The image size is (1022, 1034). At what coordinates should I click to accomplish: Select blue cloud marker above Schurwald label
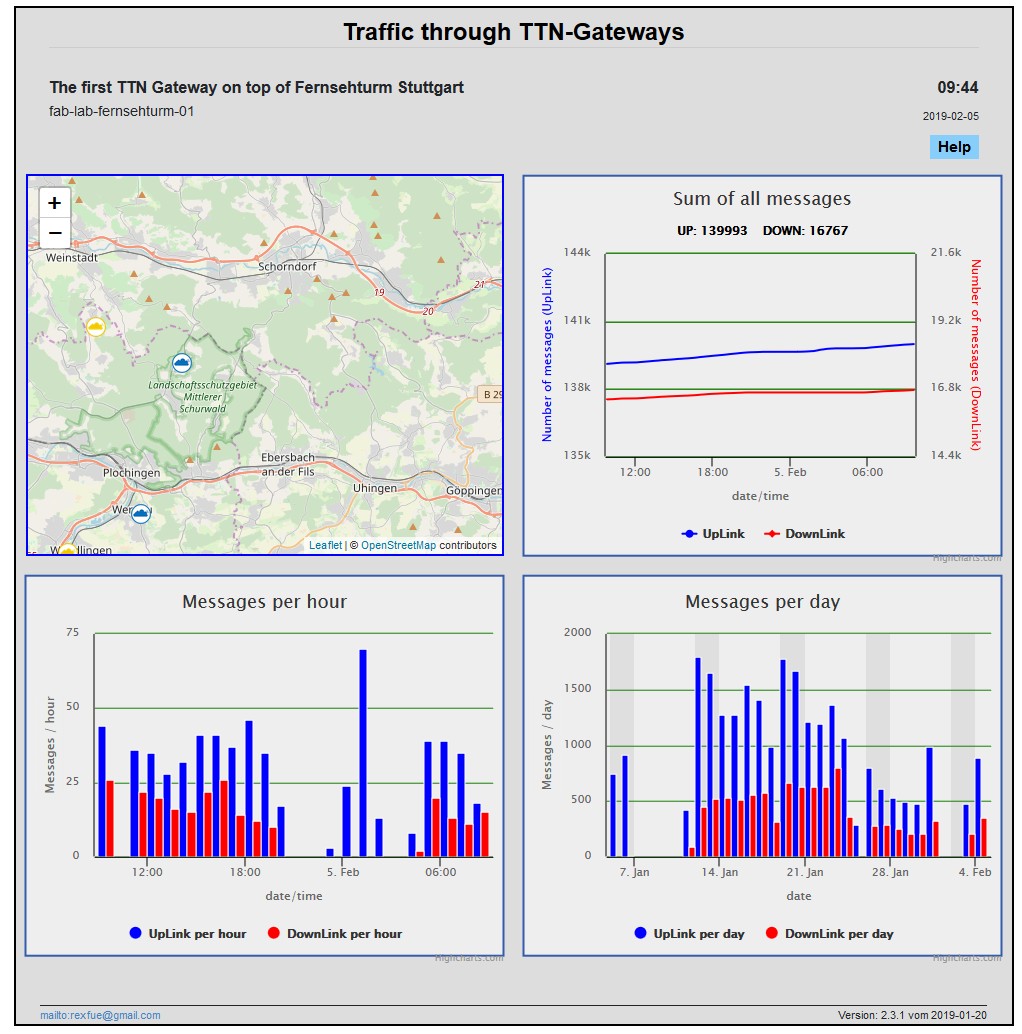(181, 363)
